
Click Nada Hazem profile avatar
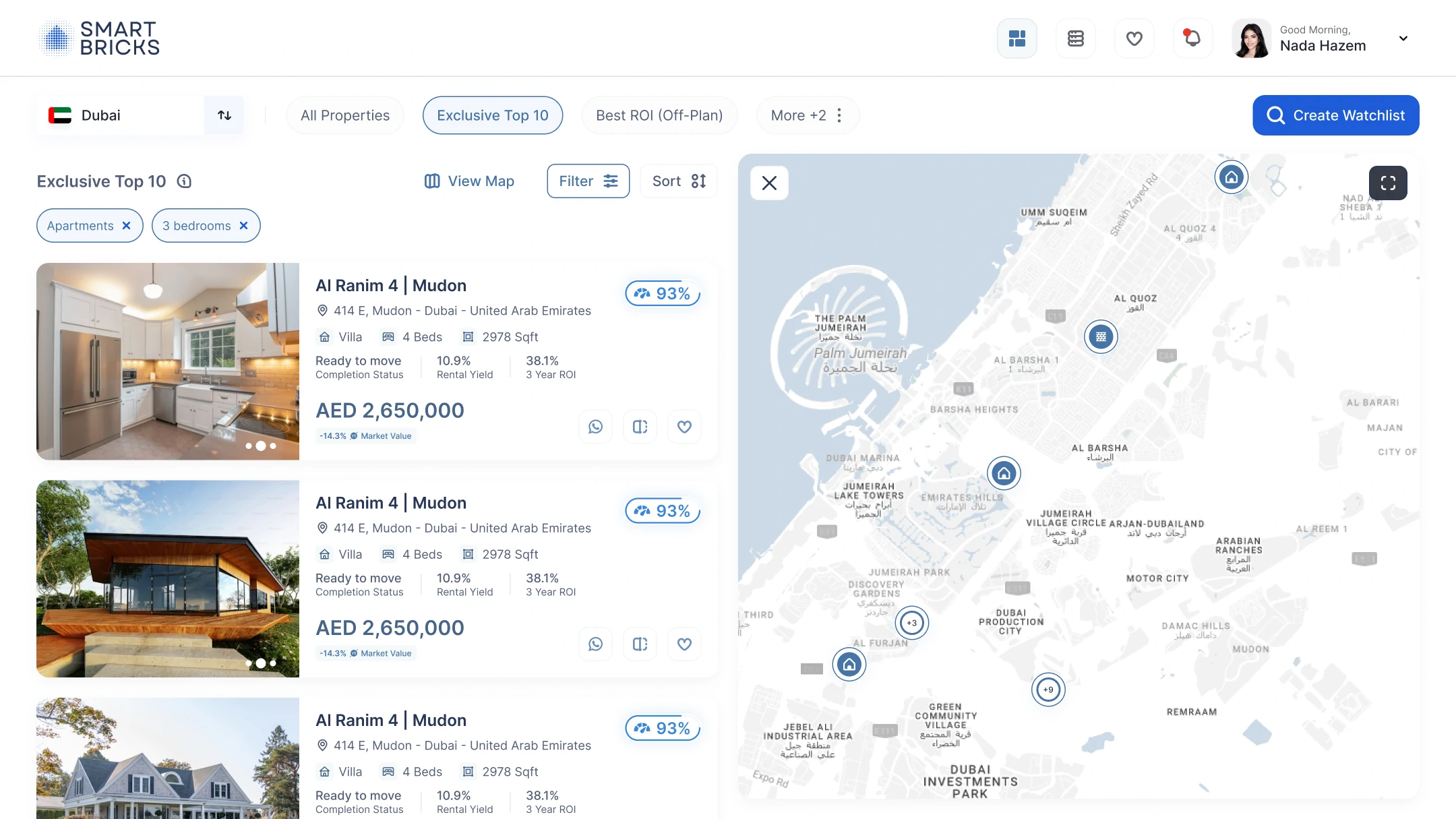1252,38
